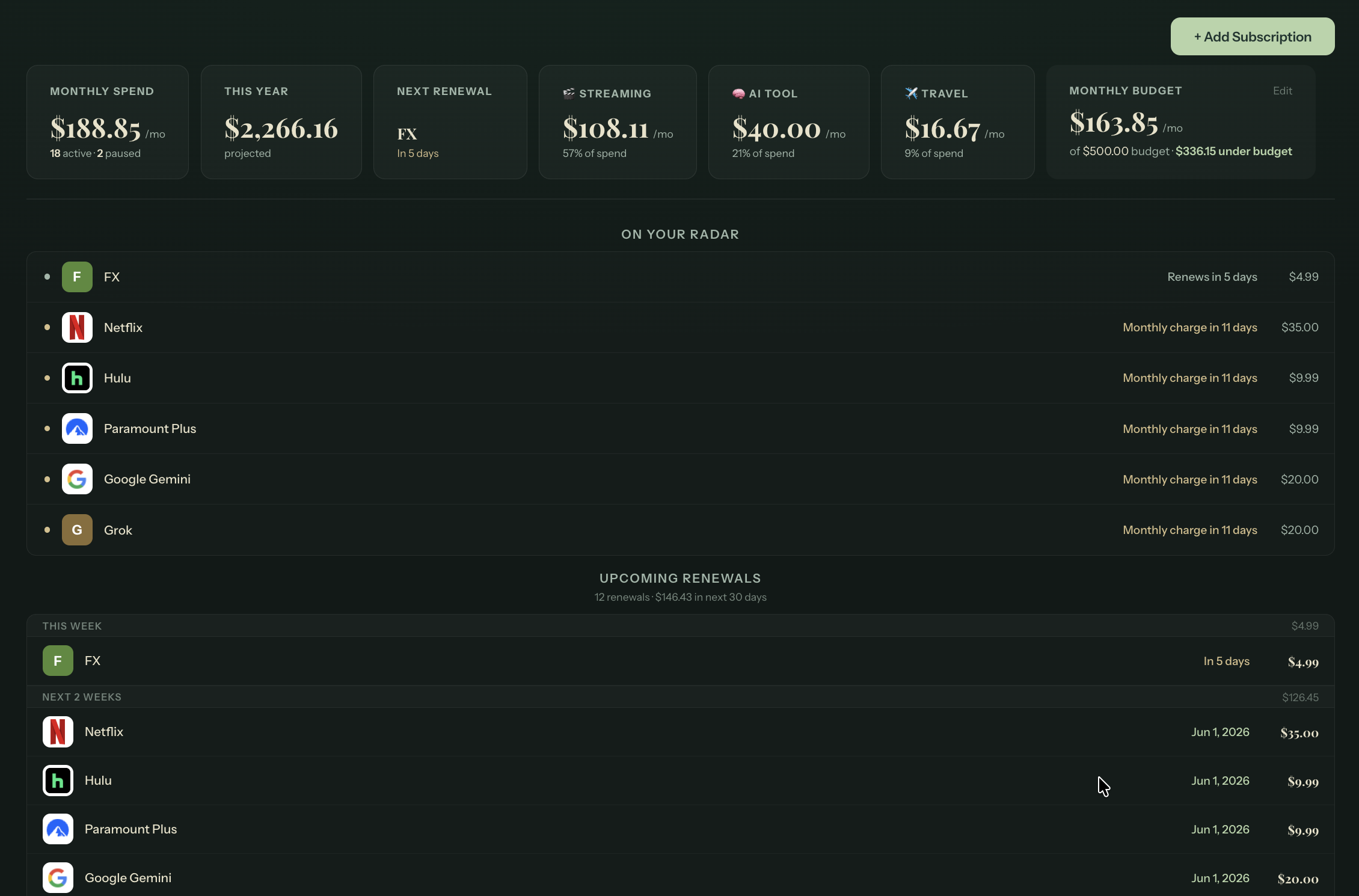Screen dimensions: 1359x896
Task: Click 'Jun 1, 2026' date on Netflix row
Action: [1221, 732]
